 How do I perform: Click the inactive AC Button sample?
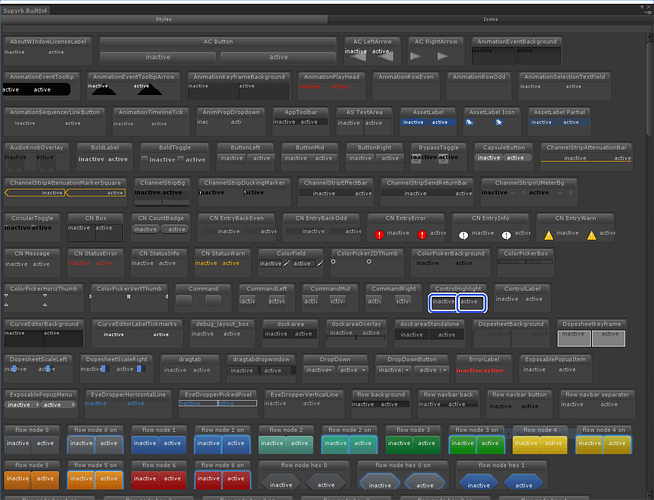click(158, 57)
